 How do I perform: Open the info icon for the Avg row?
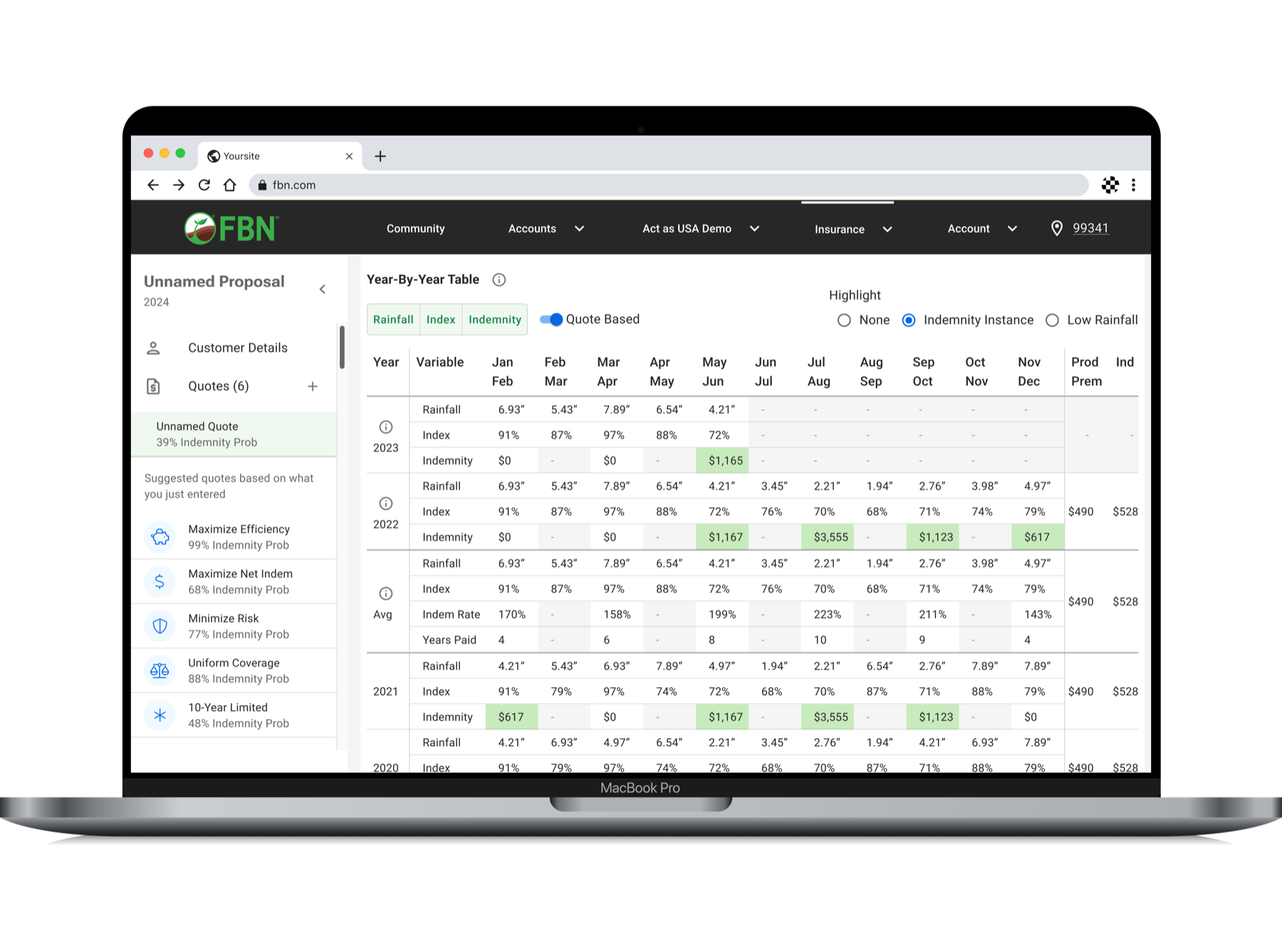tap(386, 593)
